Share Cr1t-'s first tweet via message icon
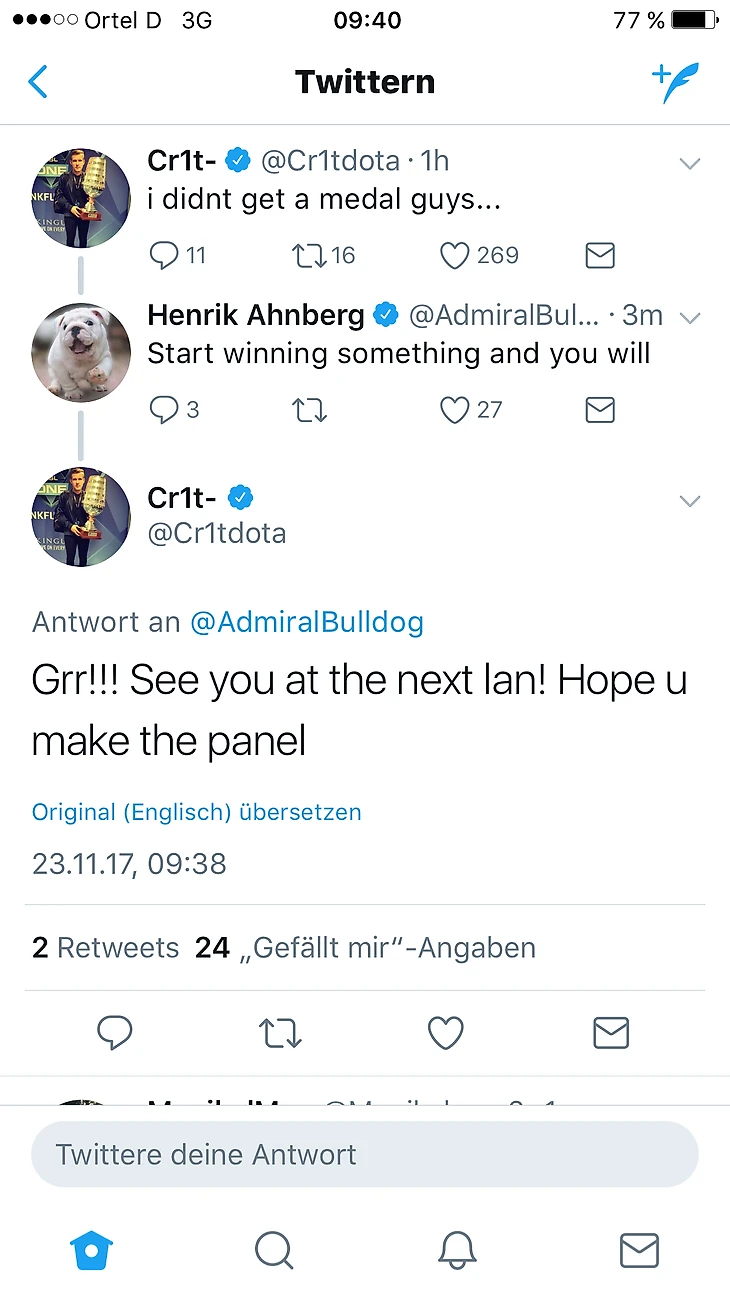 coord(599,256)
